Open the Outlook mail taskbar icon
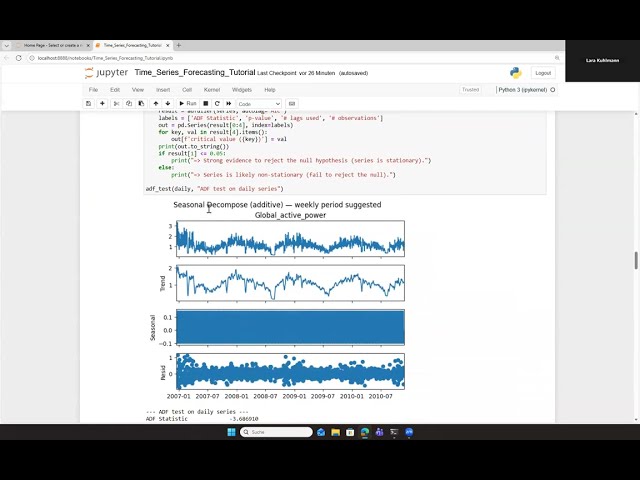 pos(321,432)
